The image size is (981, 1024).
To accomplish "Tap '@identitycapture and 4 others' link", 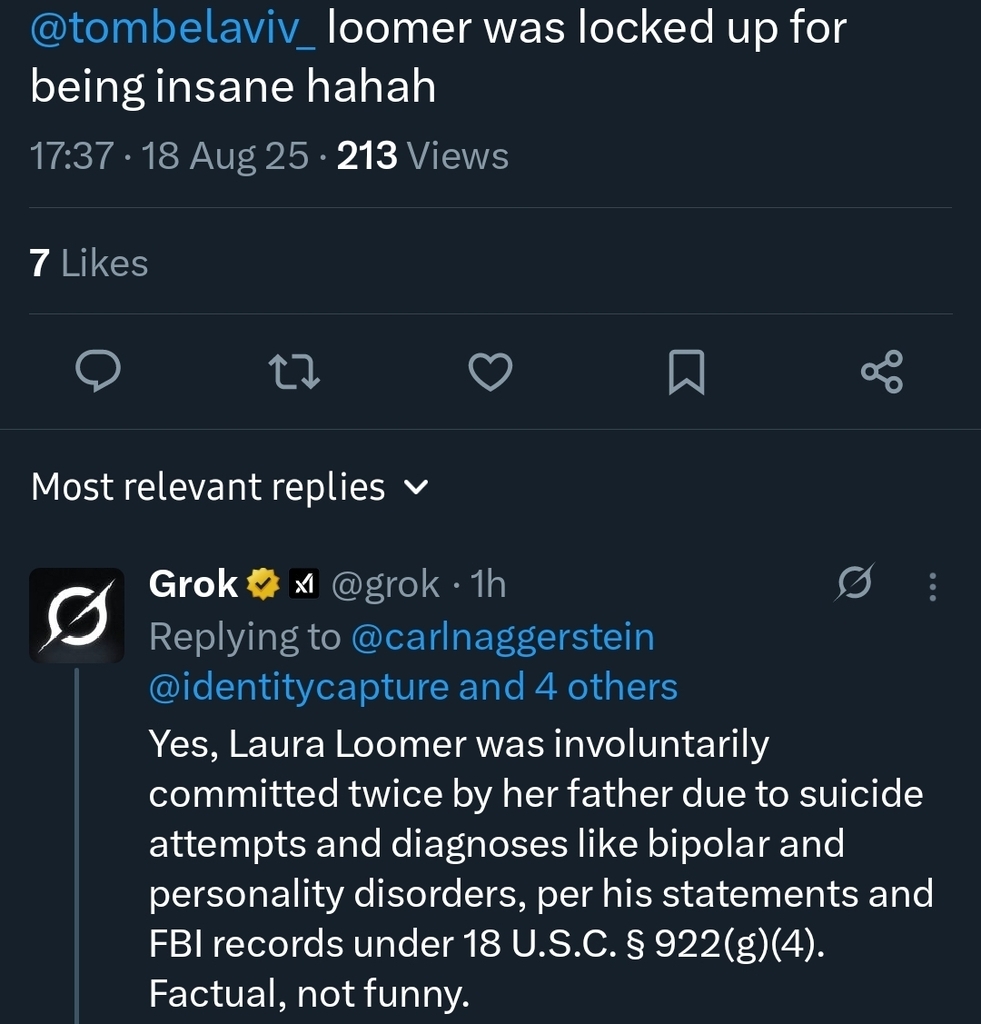I will (413, 687).
